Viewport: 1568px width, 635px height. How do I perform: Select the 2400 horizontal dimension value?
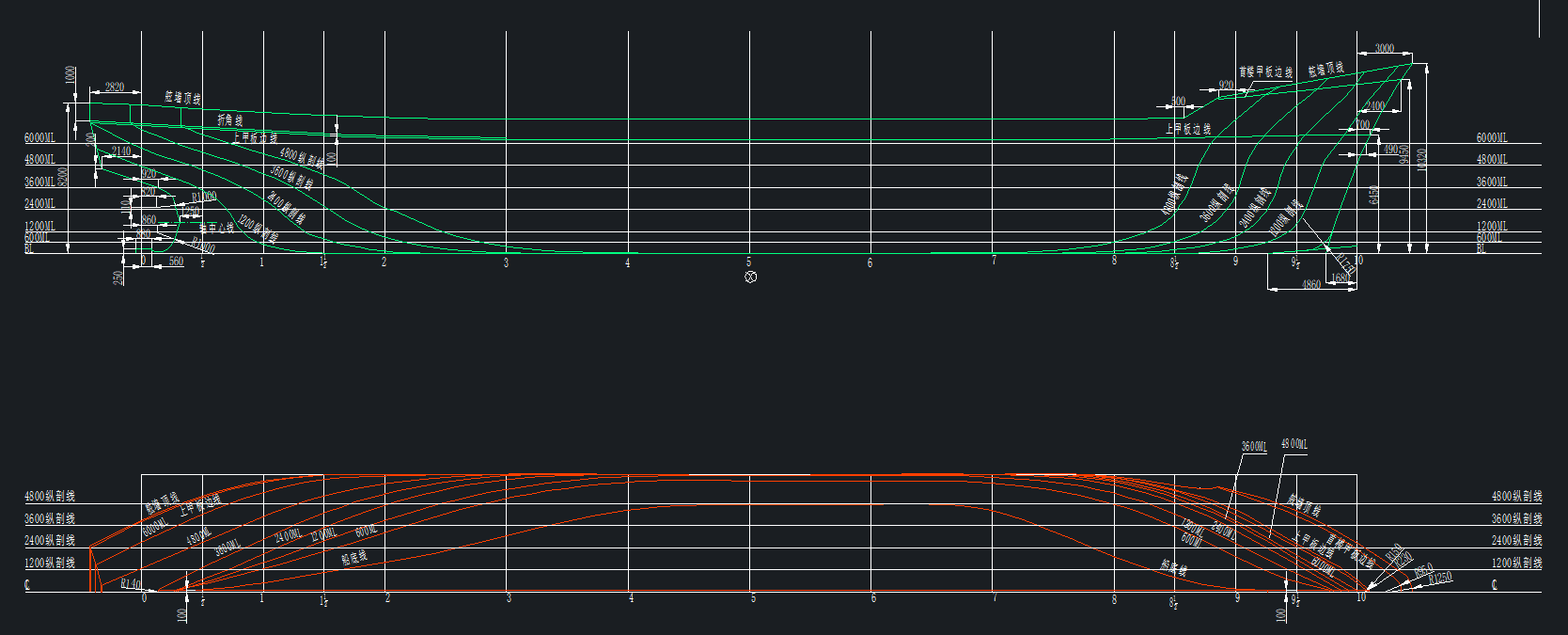point(1375,106)
